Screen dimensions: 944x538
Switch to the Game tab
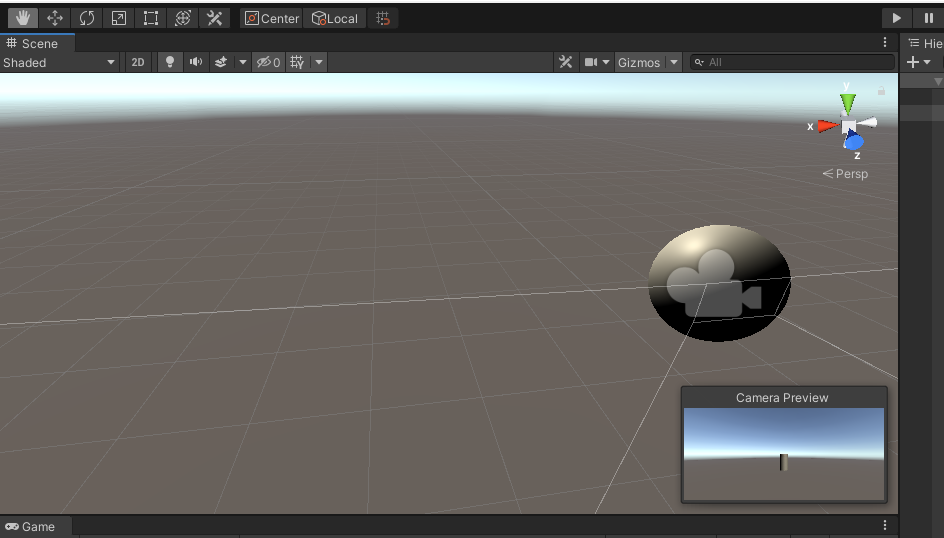point(36,527)
